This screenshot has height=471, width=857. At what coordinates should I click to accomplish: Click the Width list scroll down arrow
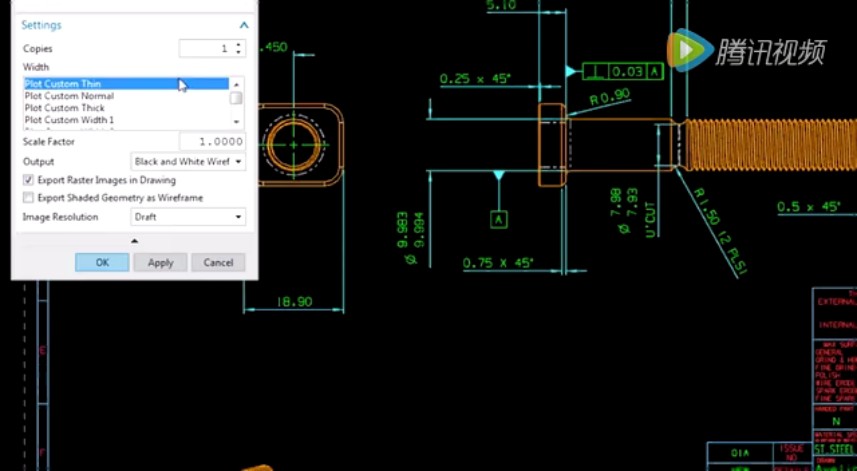(236, 121)
